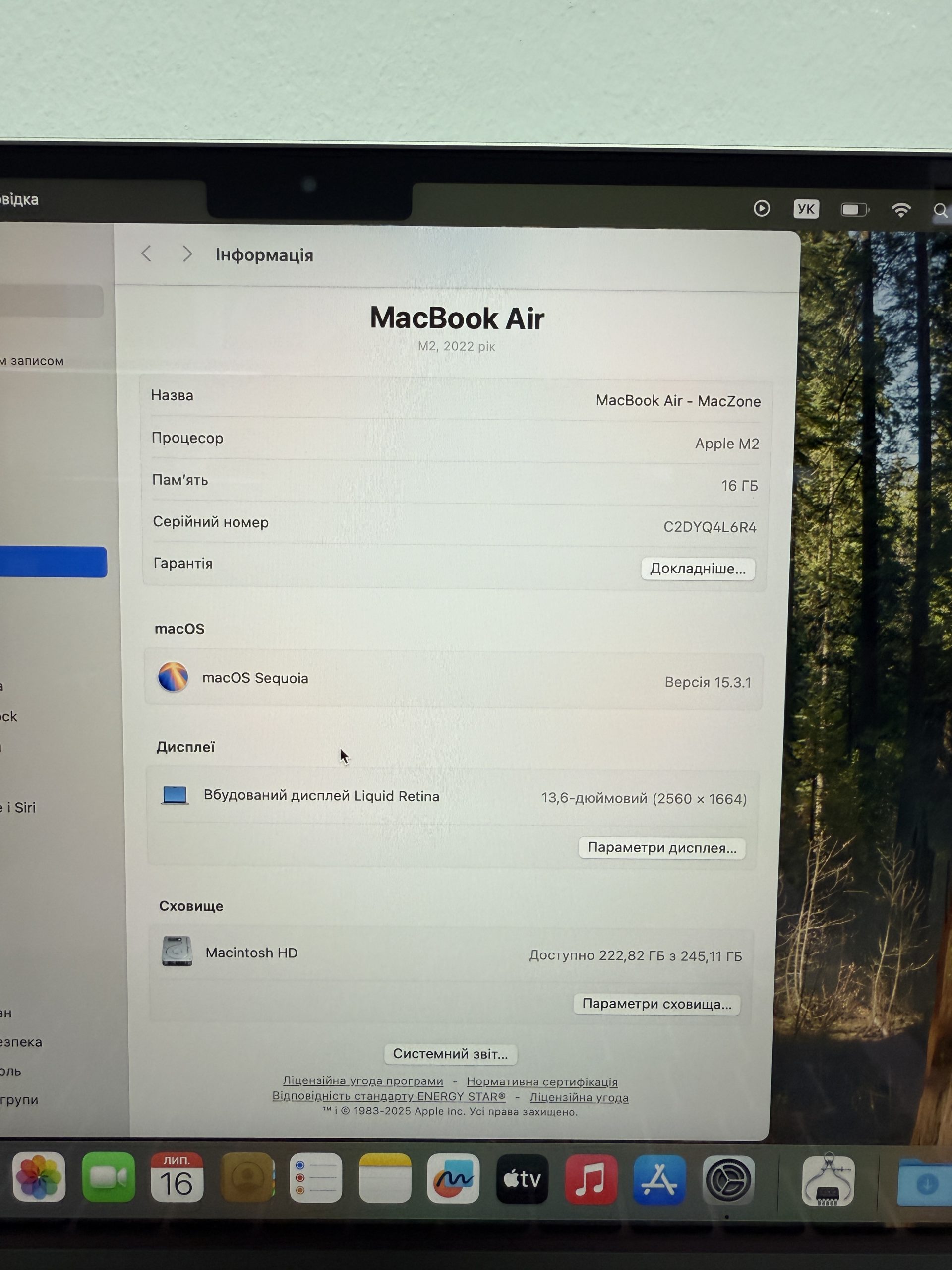This screenshot has width=952, height=1270.
Task: Open Параметри дисплея… button
Action: (662, 848)
